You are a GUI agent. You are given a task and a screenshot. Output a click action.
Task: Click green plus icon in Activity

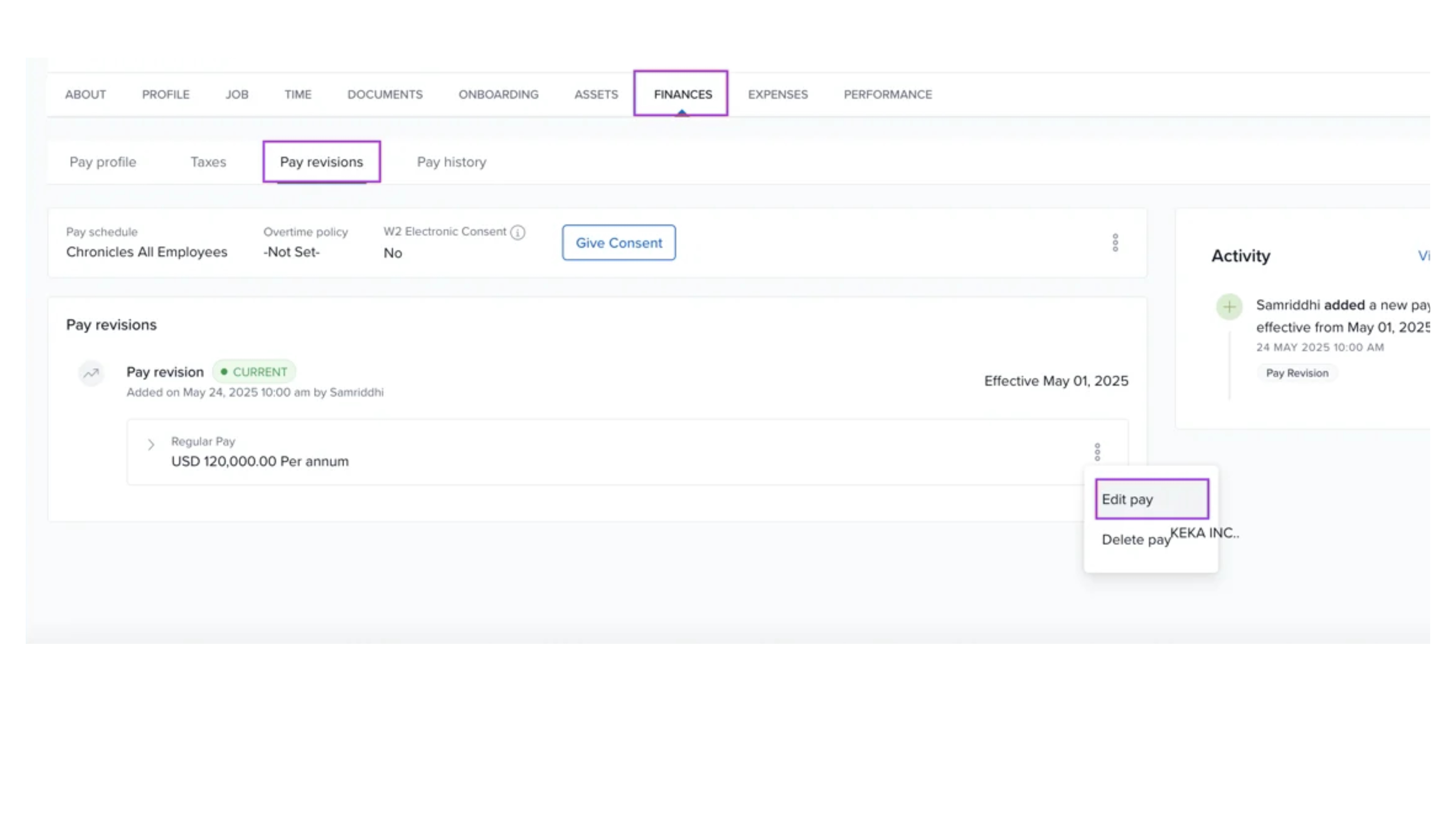[x=1229, y=307]
